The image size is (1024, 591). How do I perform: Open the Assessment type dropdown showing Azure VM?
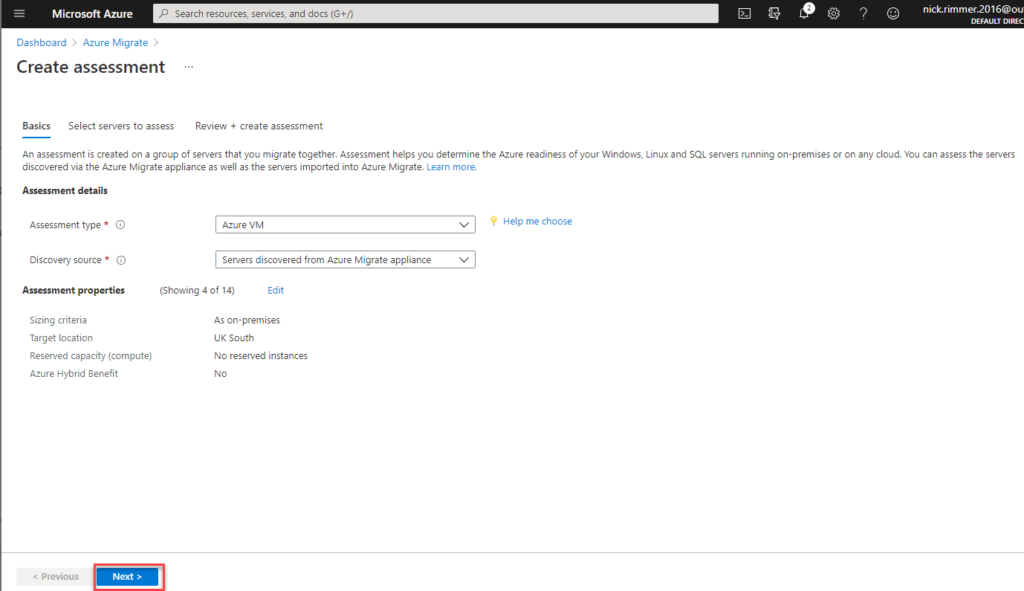point(345,224)
